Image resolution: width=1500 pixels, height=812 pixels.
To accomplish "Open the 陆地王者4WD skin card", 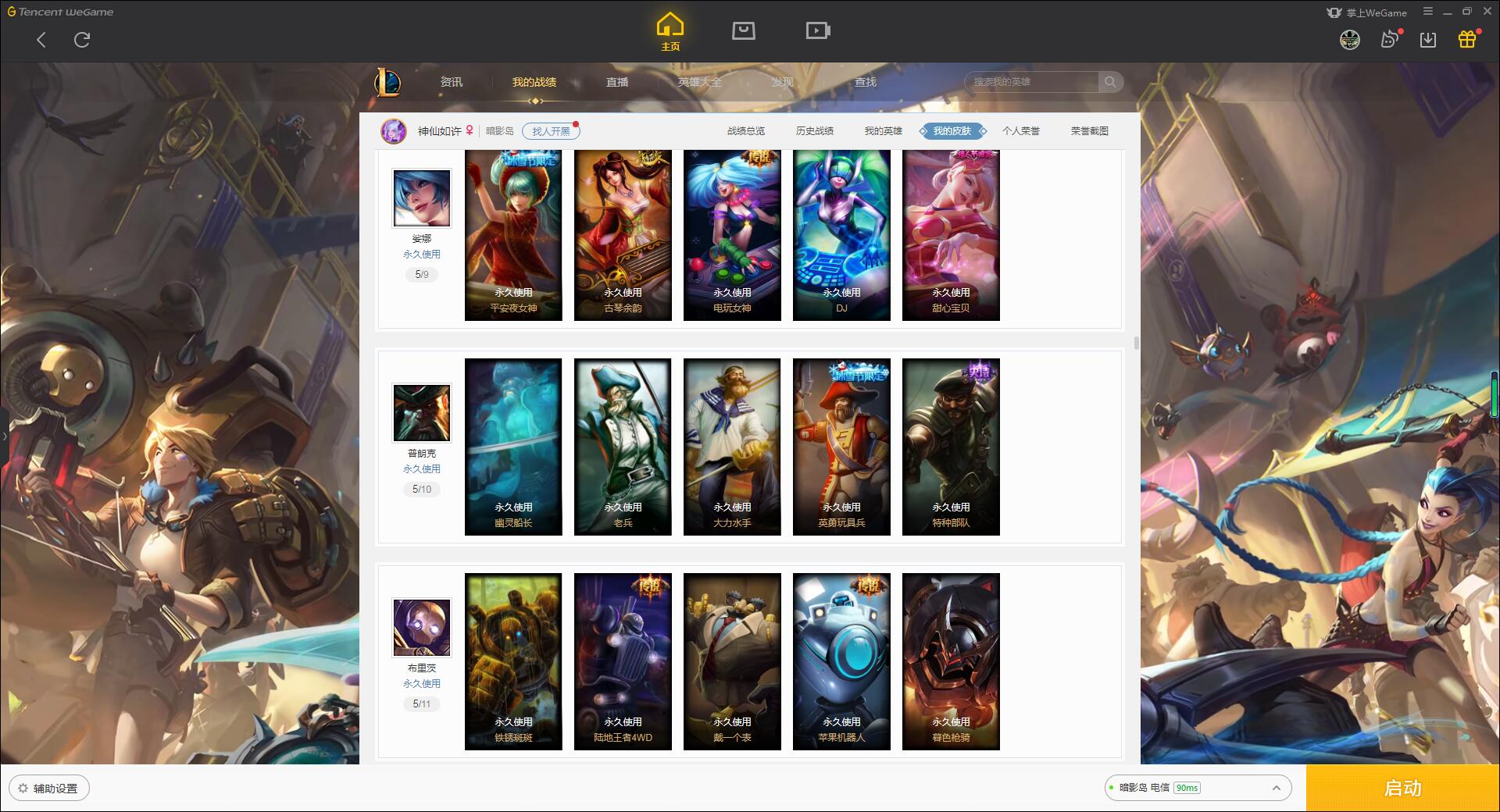I will [623, 661].
